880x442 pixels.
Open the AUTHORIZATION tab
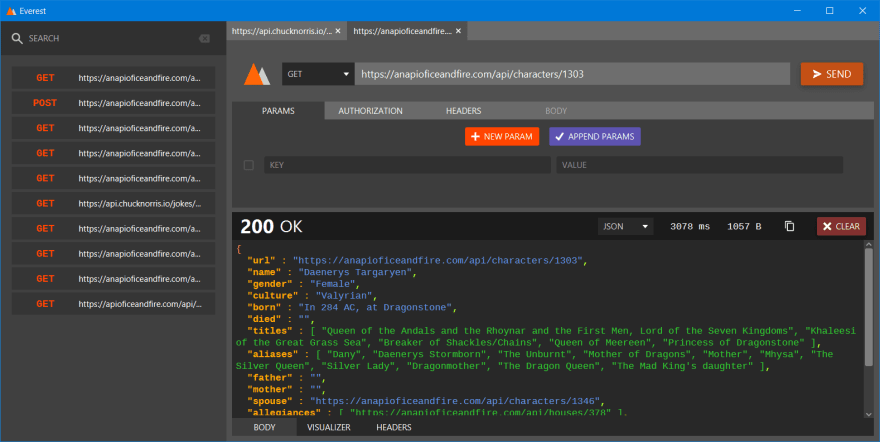click(x=370, y=110)
